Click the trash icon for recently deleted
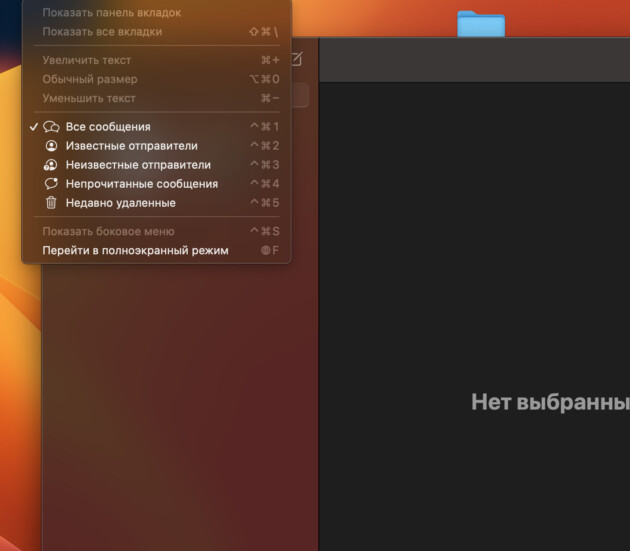This screenshot has height=551, width=630. coord(51,203)
